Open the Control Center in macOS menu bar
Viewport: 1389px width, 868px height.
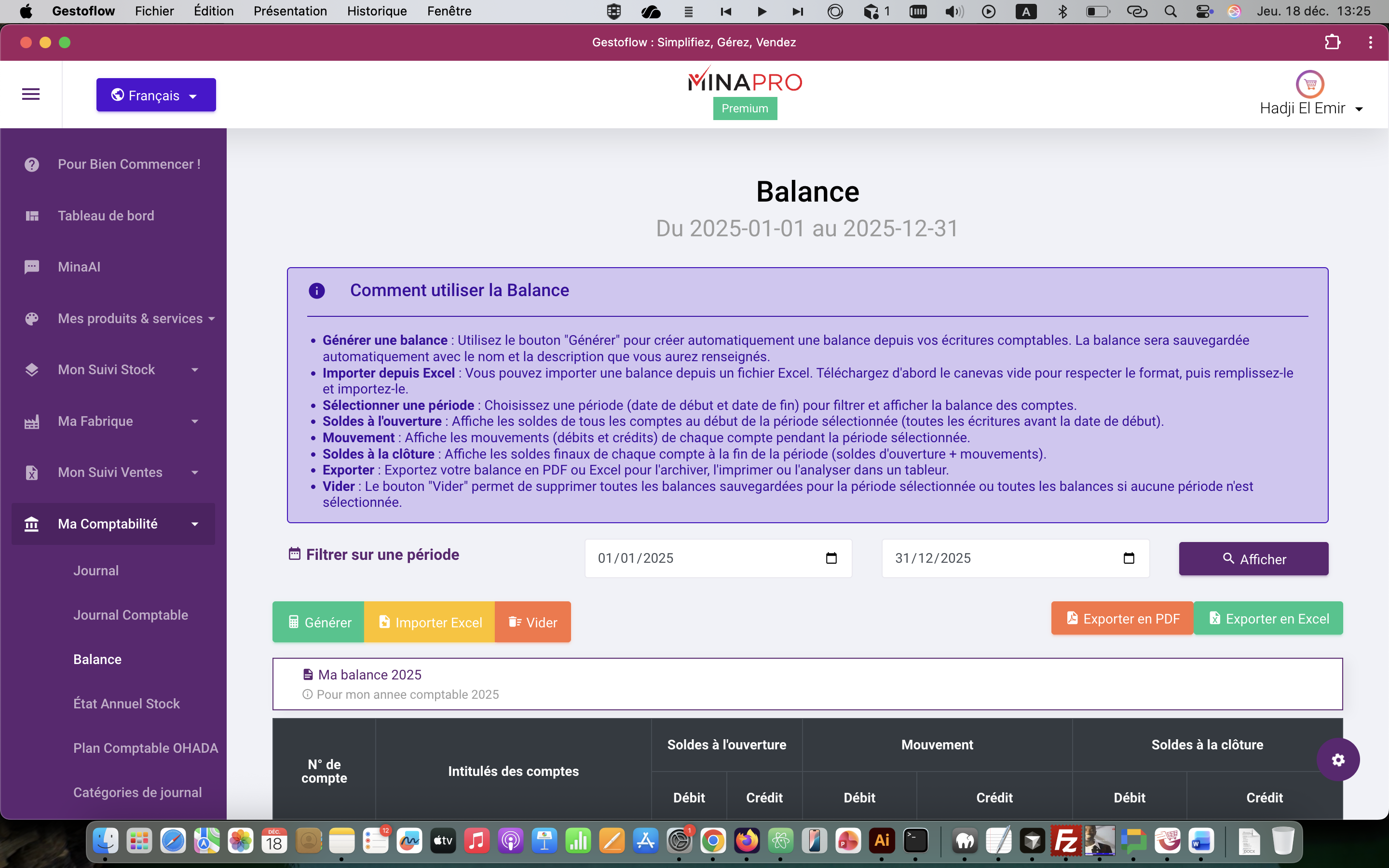(1204, 11)
